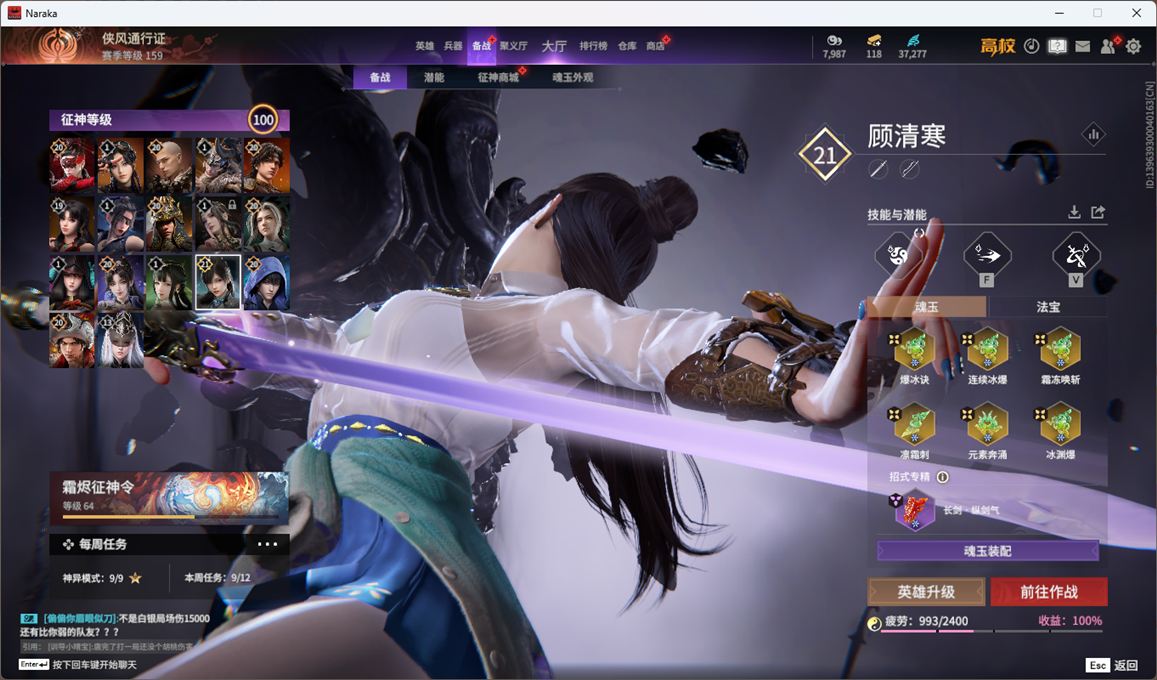Select the level 19 hero portrait
The image size is (1157, 680).
click(72, 224)
